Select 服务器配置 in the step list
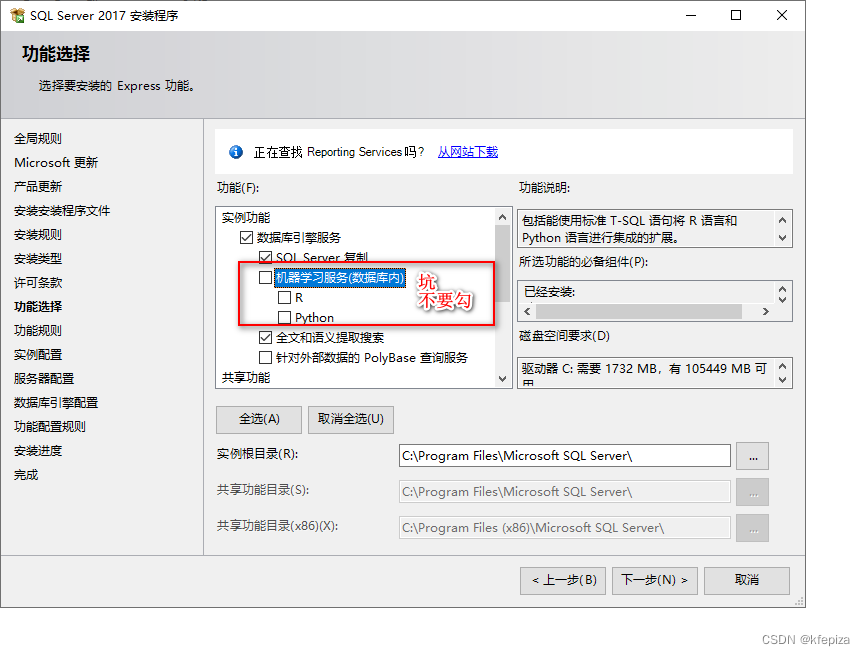 click(x=44, y=378)
